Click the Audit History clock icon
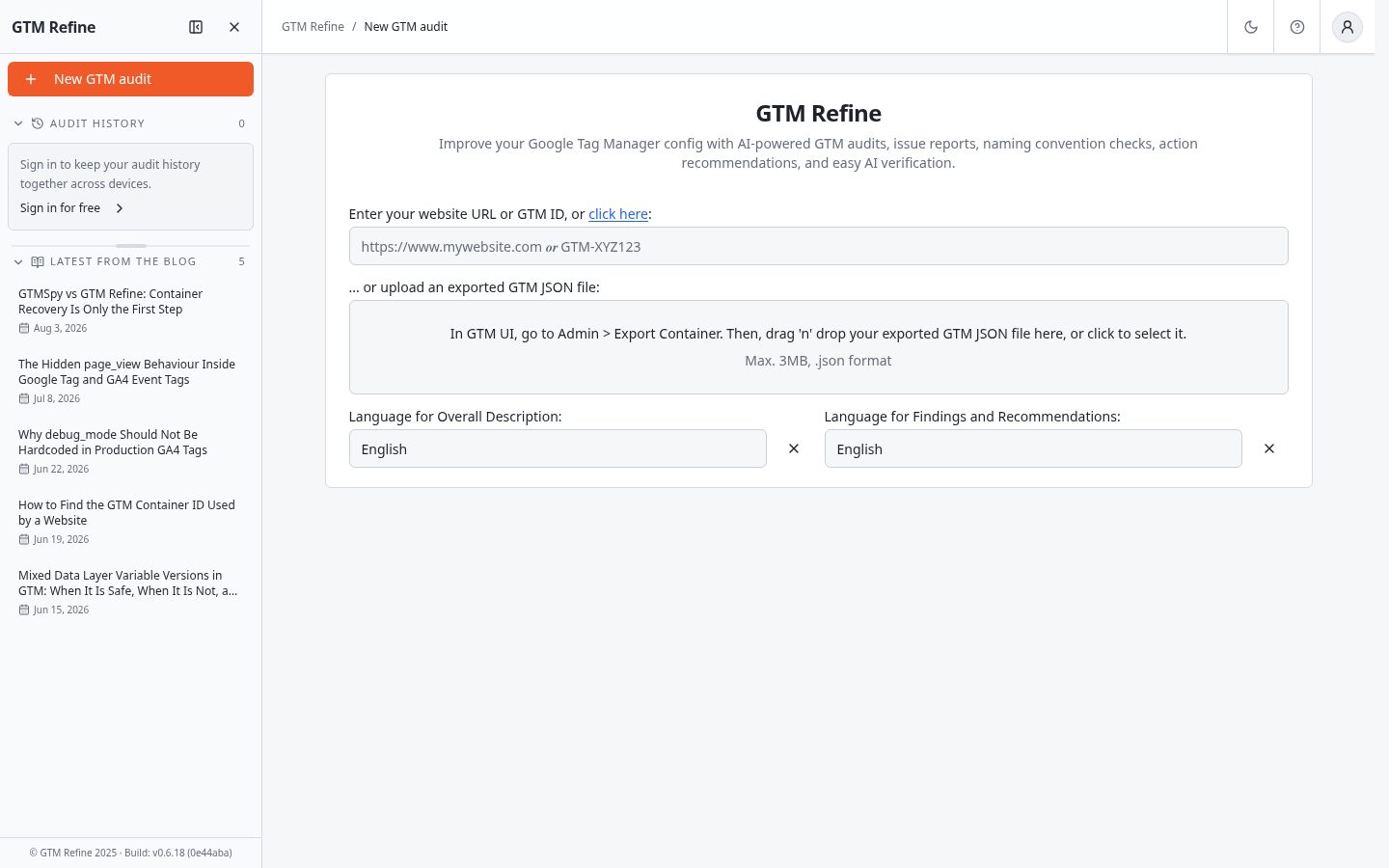Image resolution: width=1389 pixels, height=868 pixels. [38, 123]
